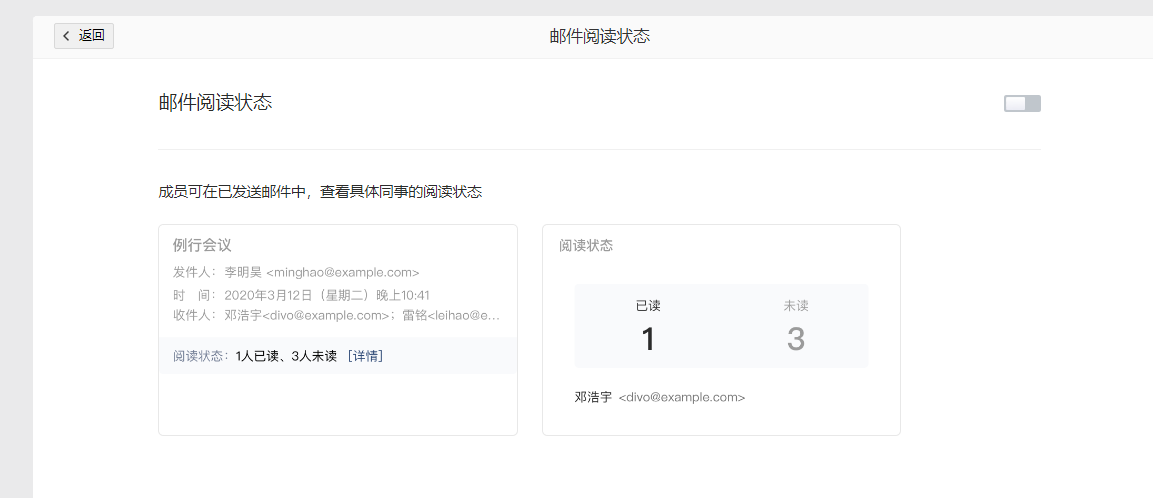The image size is (1153, 498).
Task: Toggle the 邮件阅读状态 switch
Action: pos(1022,103)
